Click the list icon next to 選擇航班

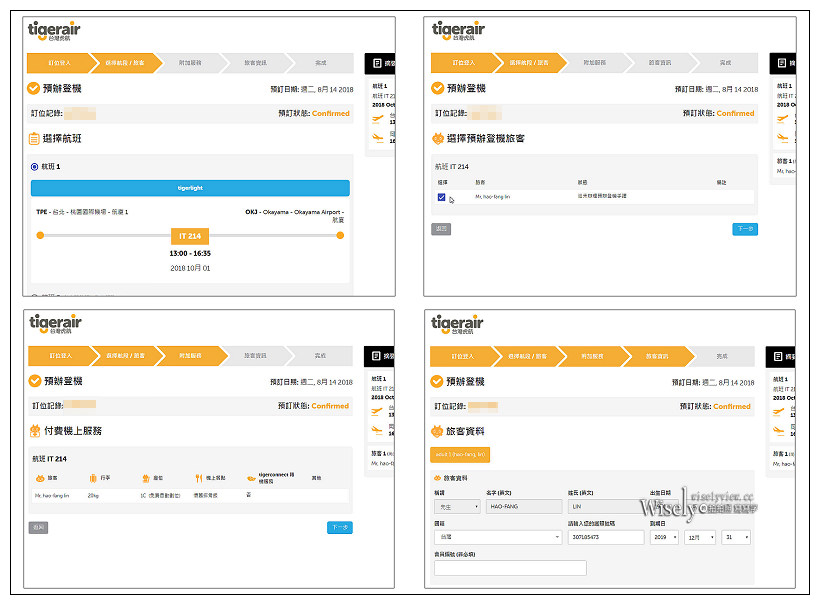coord(32,138)
